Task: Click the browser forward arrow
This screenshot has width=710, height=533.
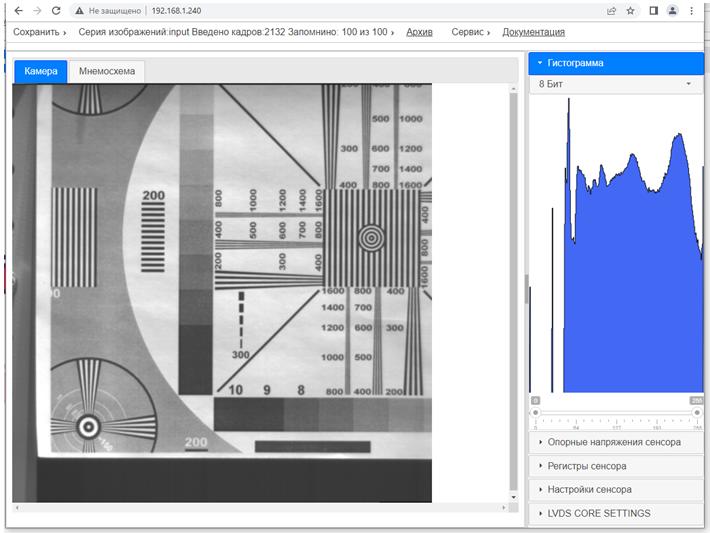Action: (x=36, y=10)
